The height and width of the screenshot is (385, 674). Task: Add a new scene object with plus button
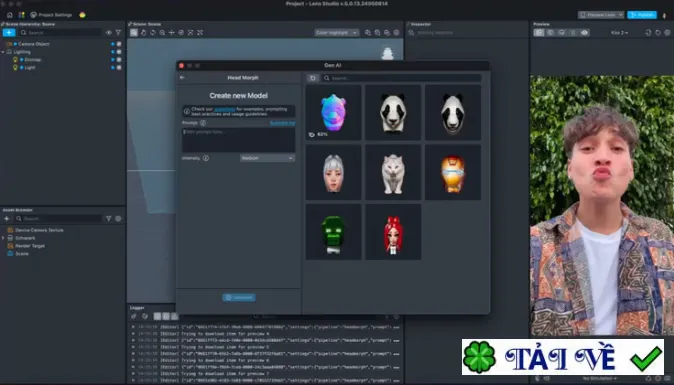point(9,33)
